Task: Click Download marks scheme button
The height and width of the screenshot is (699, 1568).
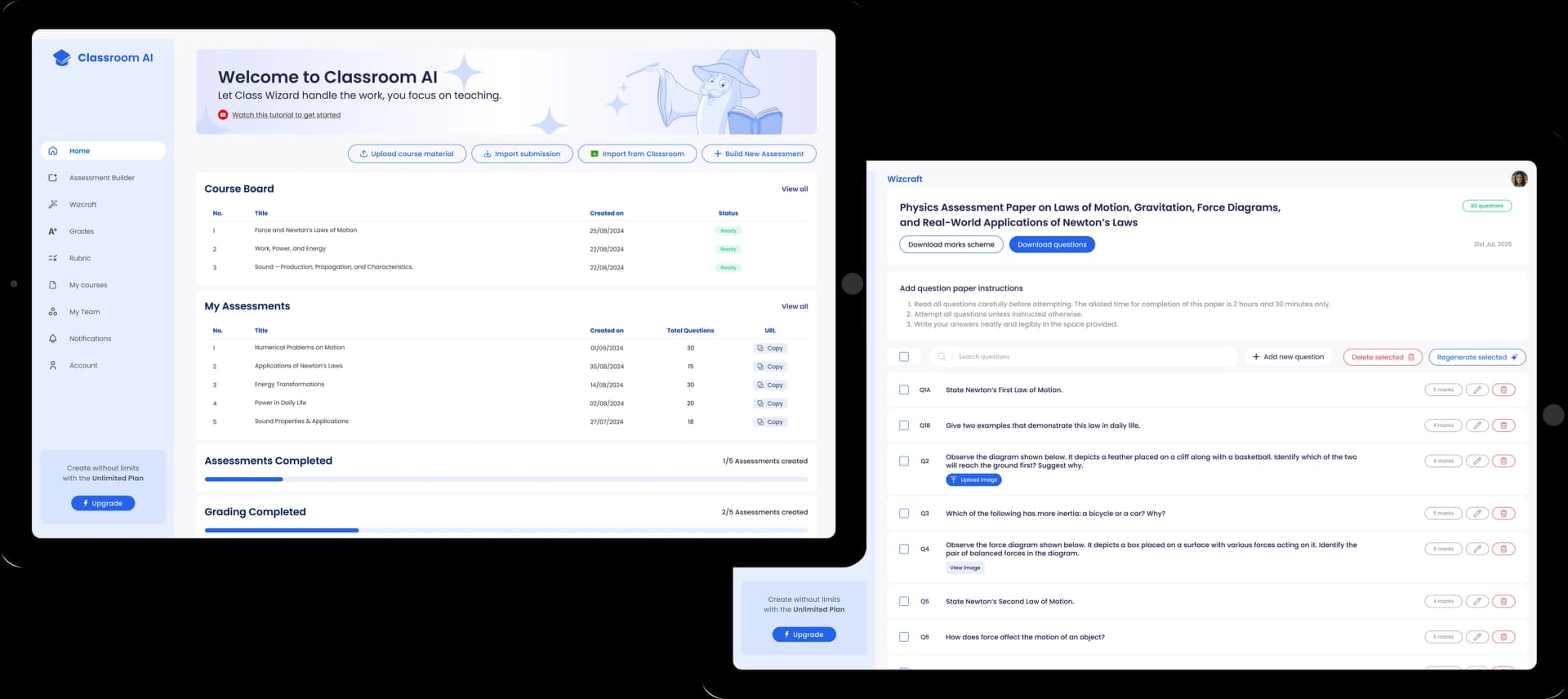Action: pyautogui.click(x=951, y=245)
